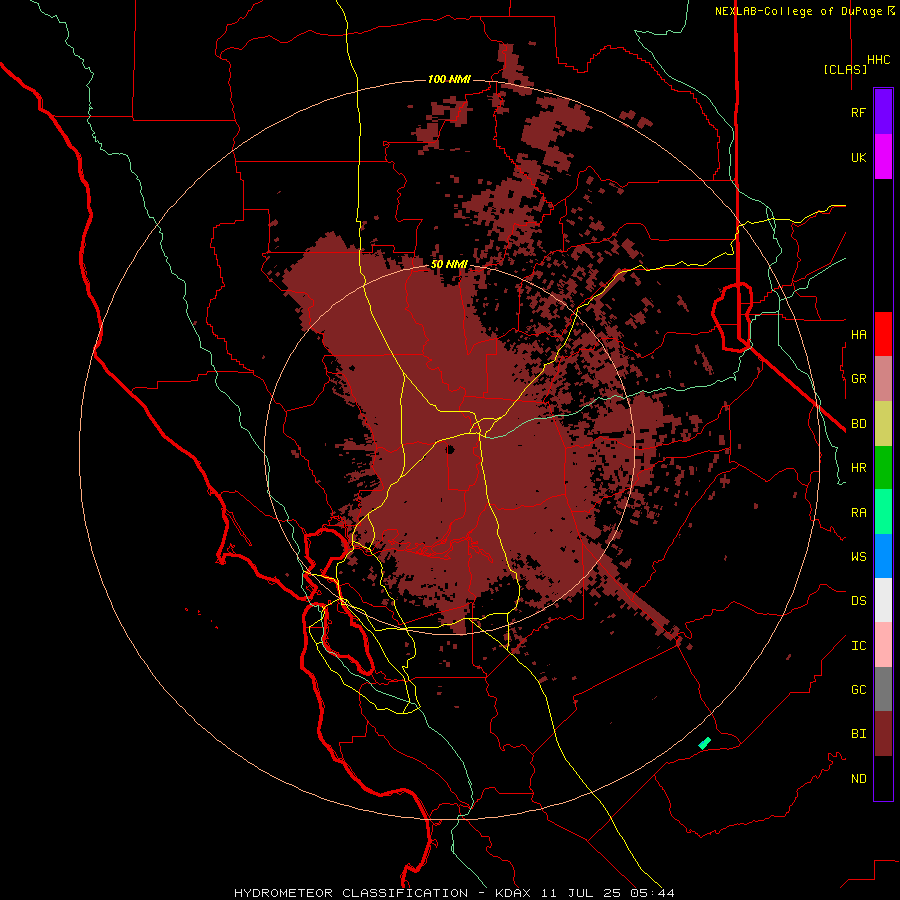Click the "50 NMI" range ring label
Screen dimensions: 900x900
pos(449,264)
